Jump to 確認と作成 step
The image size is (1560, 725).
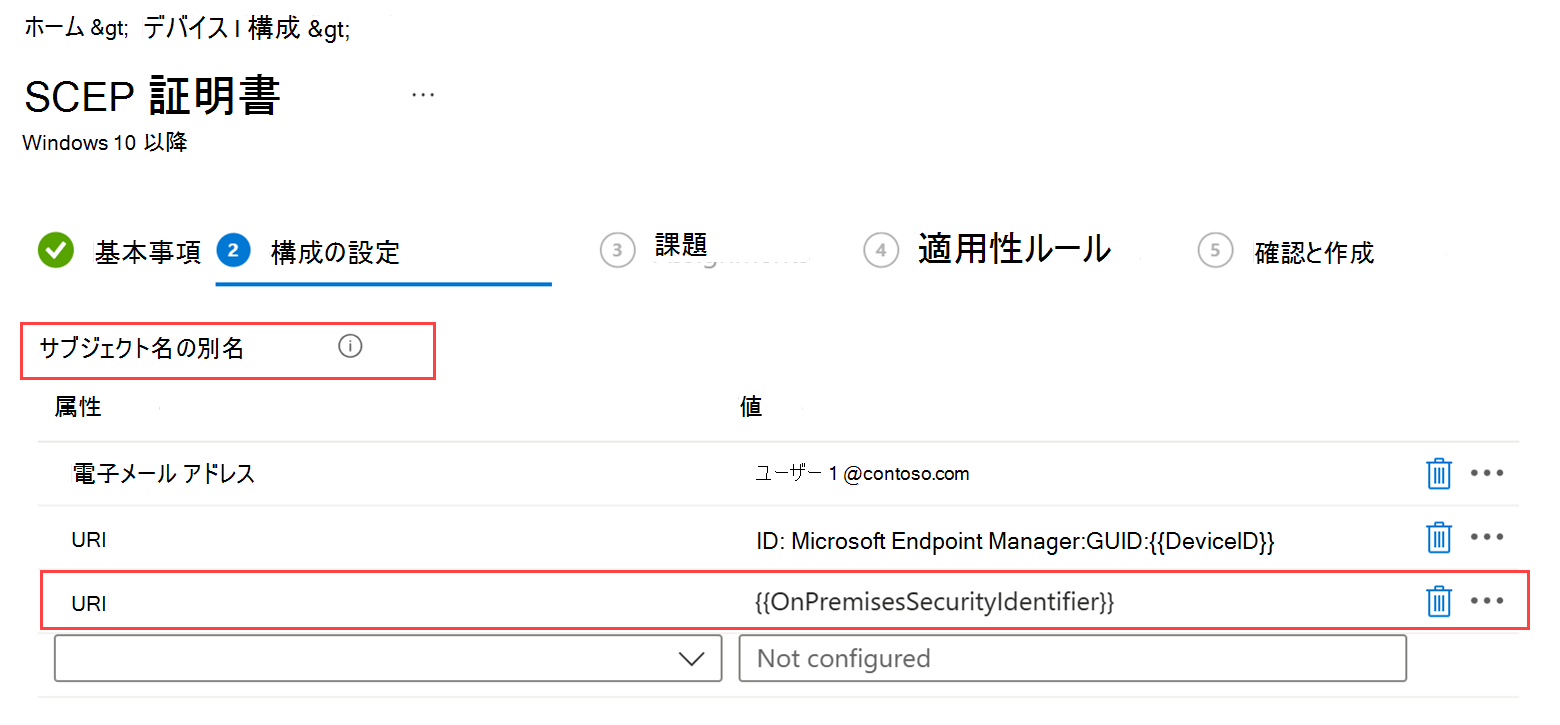pos(1313,252)
